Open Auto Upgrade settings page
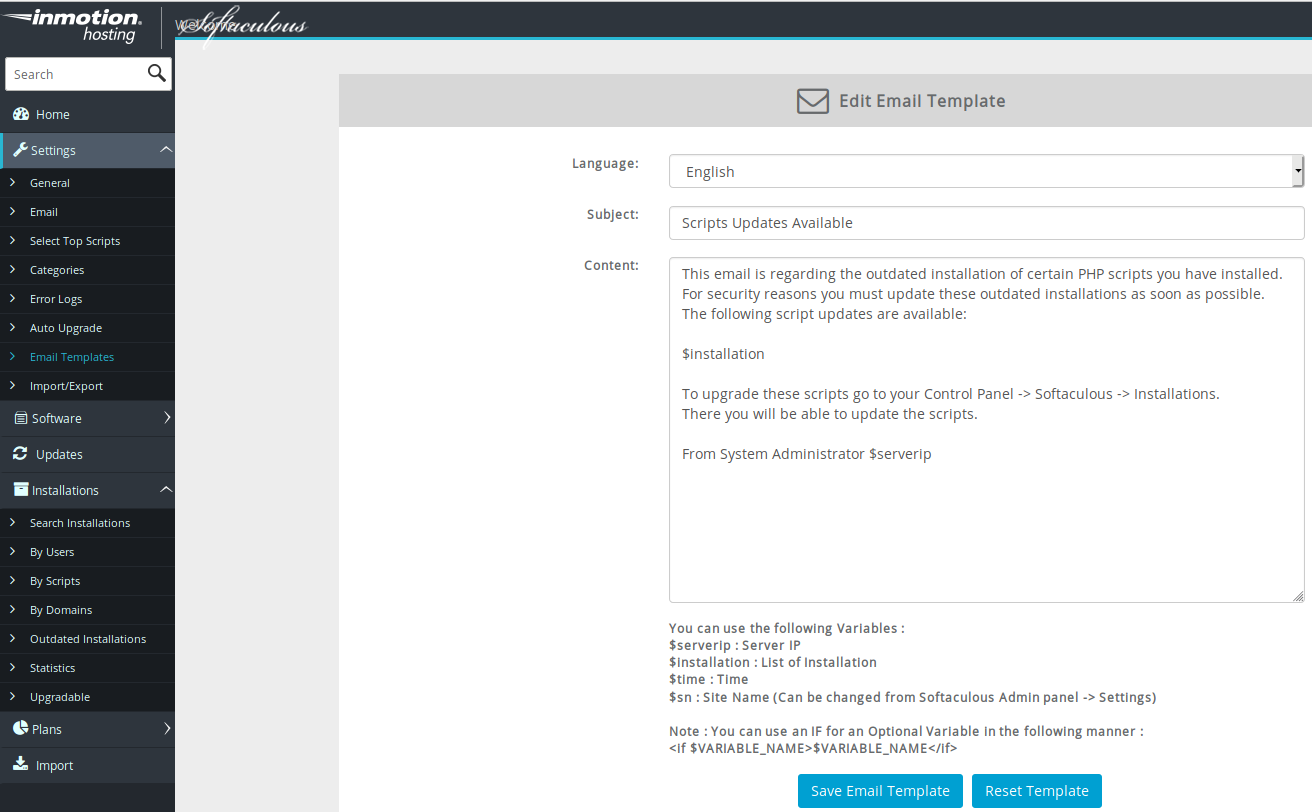1312x812 pixels. (x=66, y=328)
